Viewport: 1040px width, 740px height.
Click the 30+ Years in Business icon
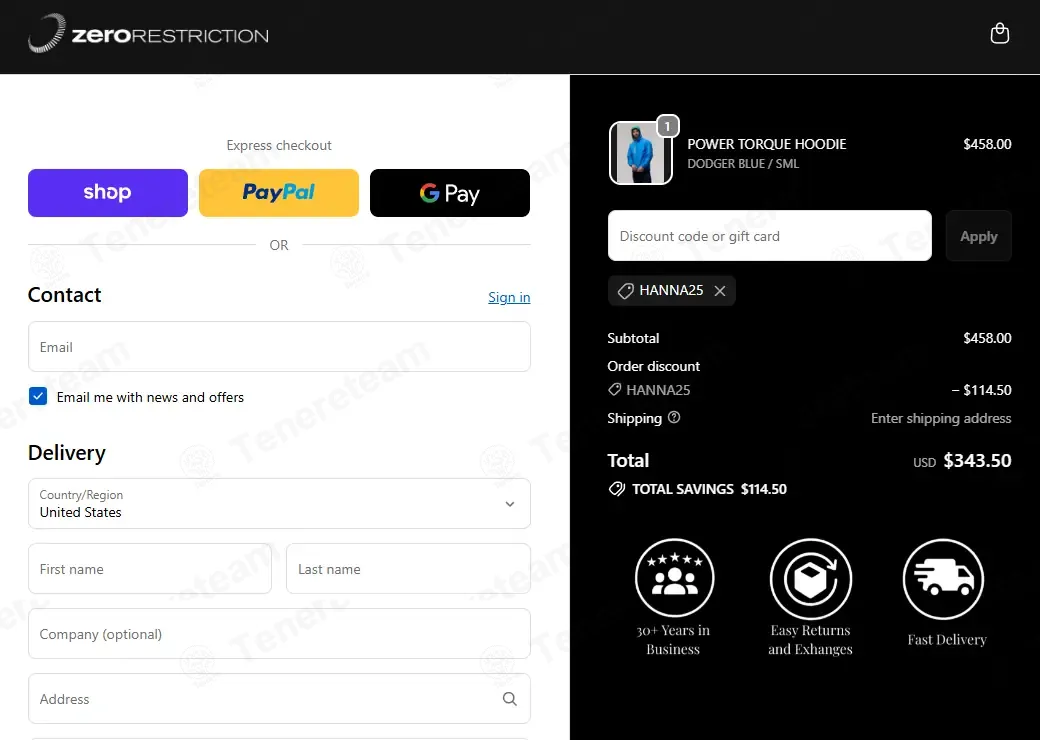674,578
